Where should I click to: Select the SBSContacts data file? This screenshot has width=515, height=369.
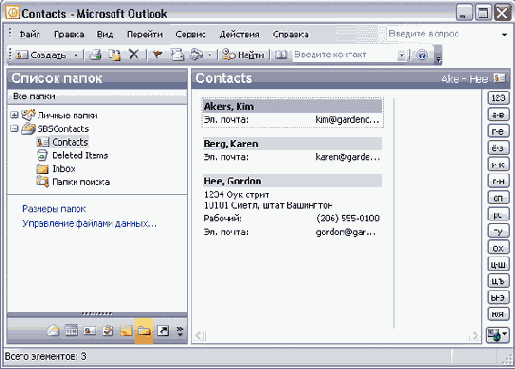pyautogui.click(x=63, y=129)
